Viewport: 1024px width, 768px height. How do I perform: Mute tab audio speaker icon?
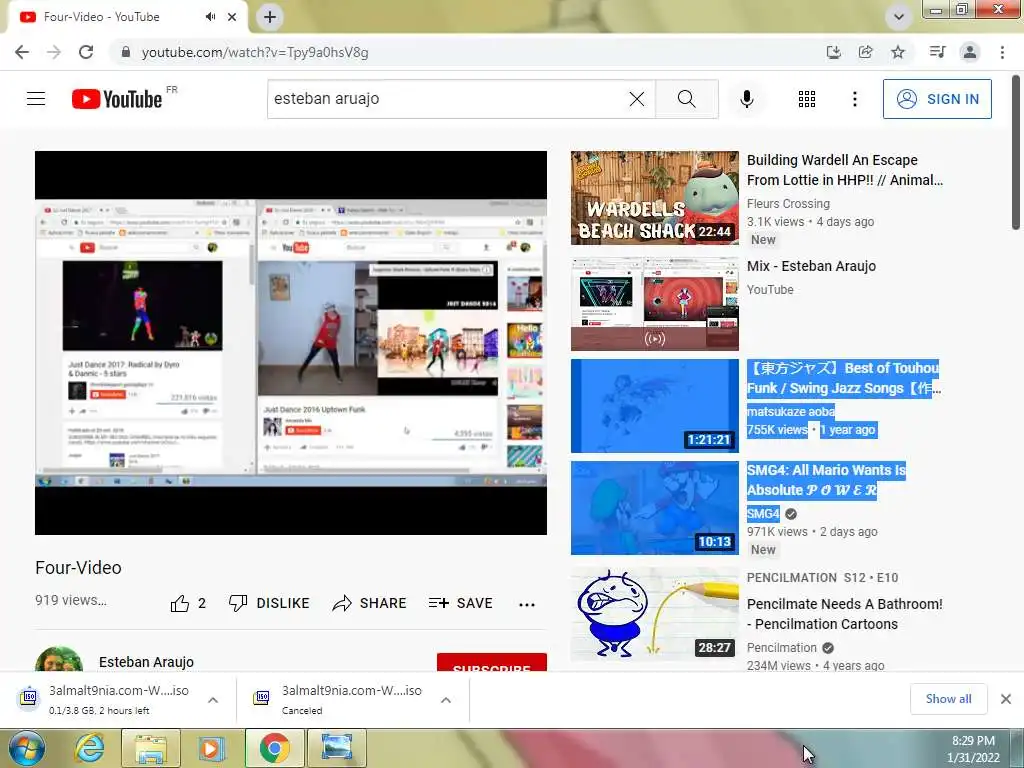210,17
